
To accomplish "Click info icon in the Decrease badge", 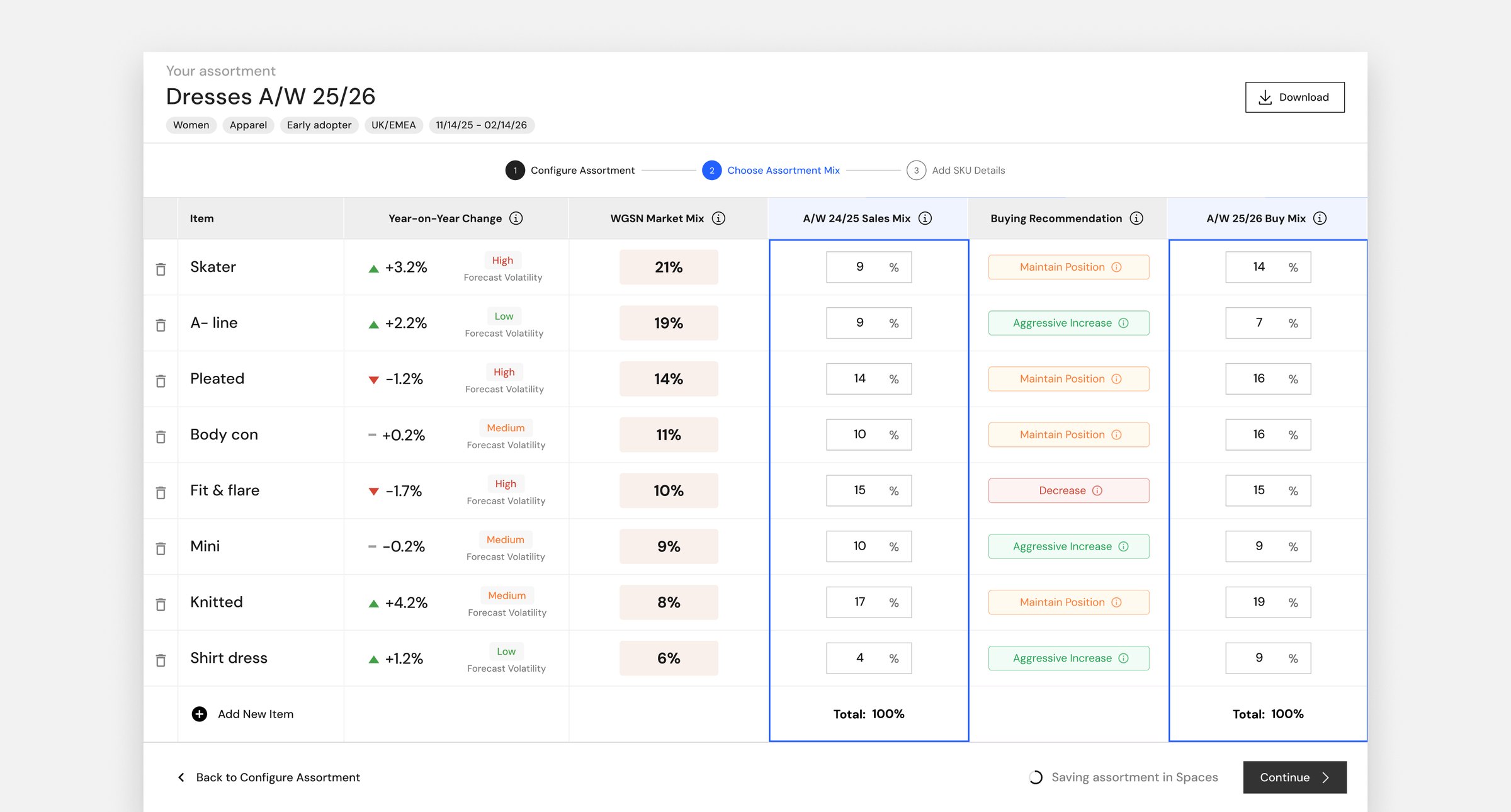I will [x=1097, y=490].
